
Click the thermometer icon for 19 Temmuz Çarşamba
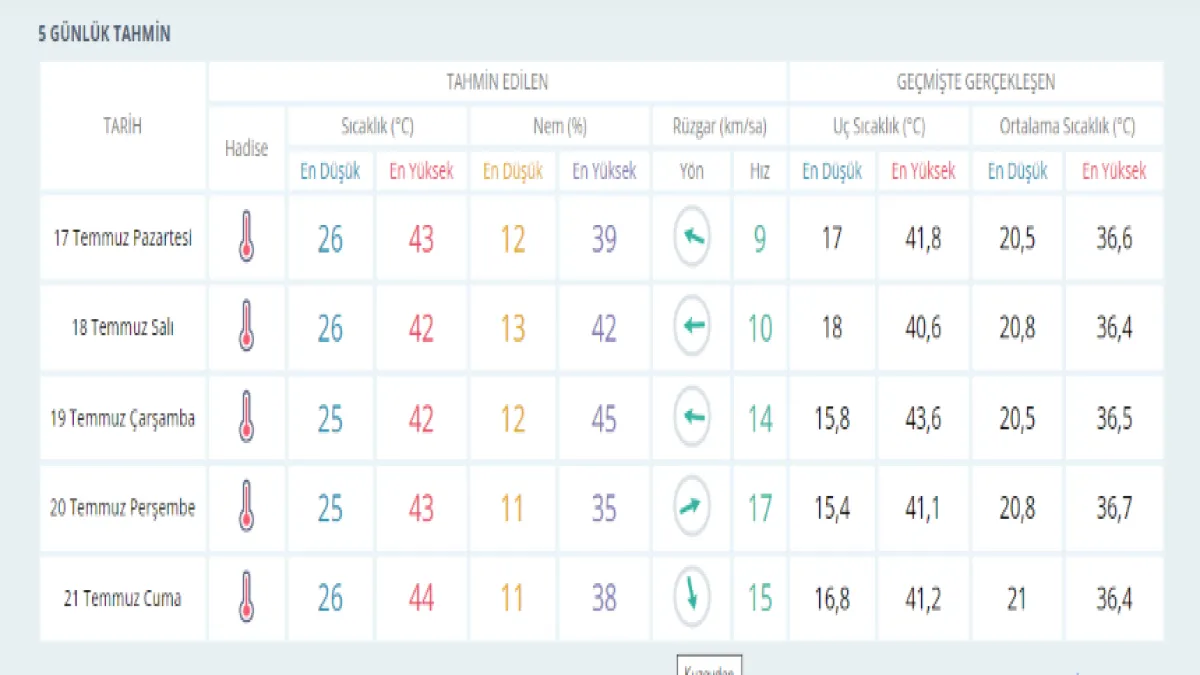(x=246, y=417)
